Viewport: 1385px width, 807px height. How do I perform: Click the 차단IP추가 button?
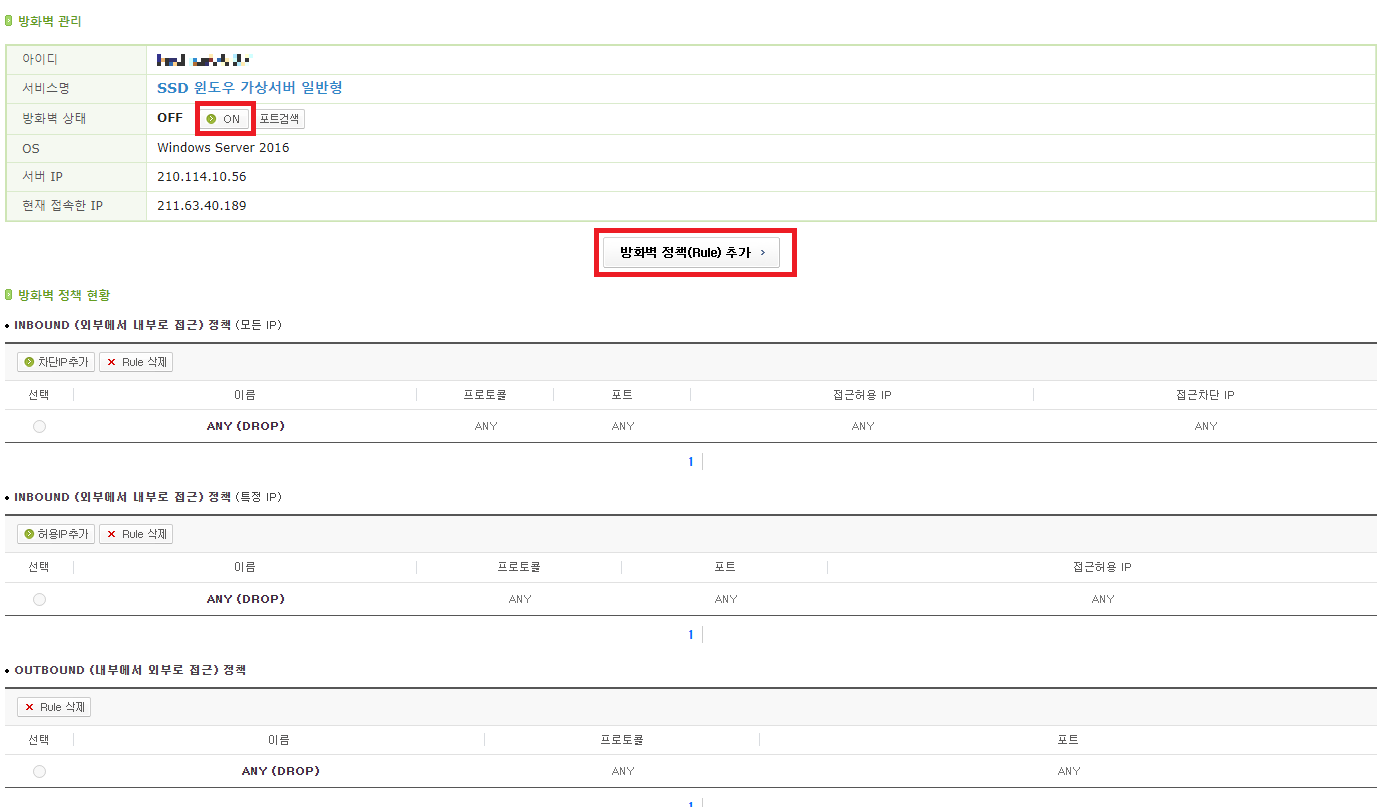click(56, 362)
